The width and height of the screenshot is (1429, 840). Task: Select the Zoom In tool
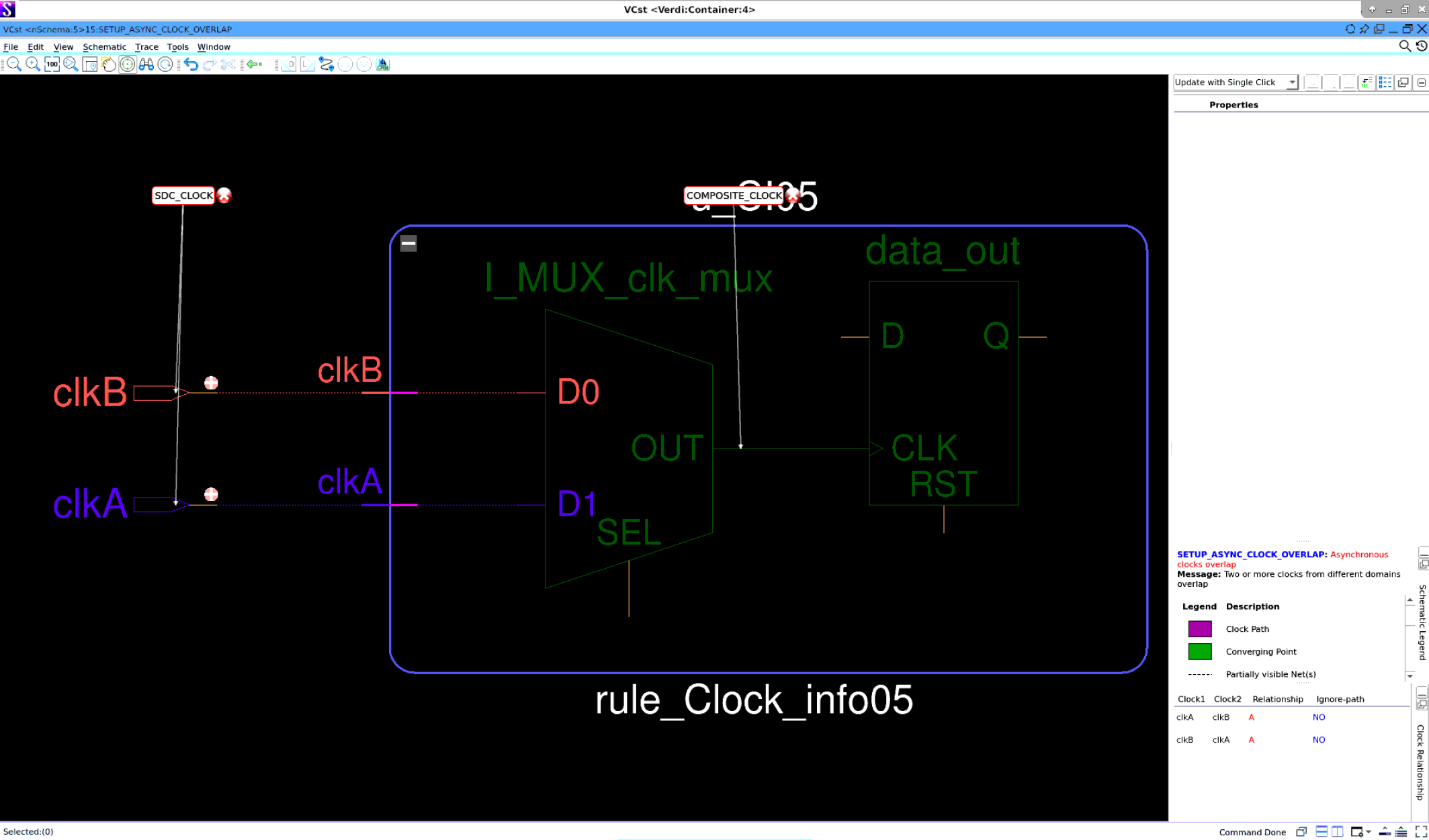click(32, 64)
